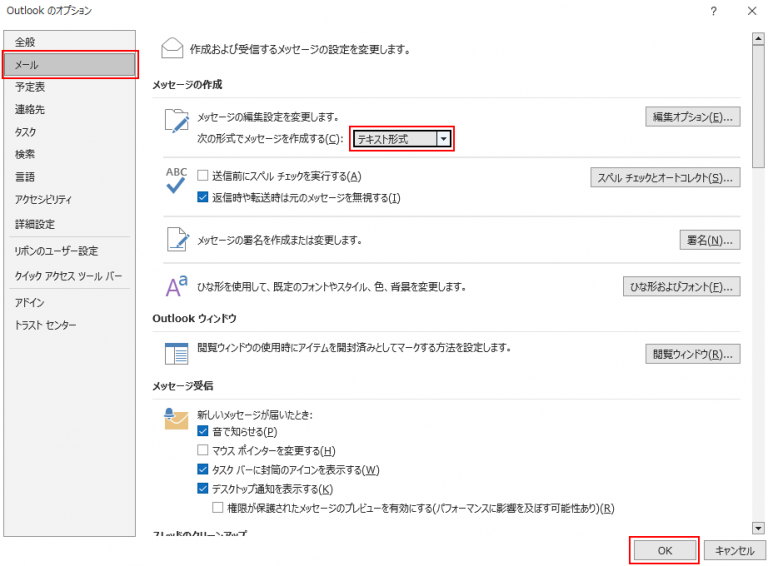Select メール category in sidebar

coord(70,65)
